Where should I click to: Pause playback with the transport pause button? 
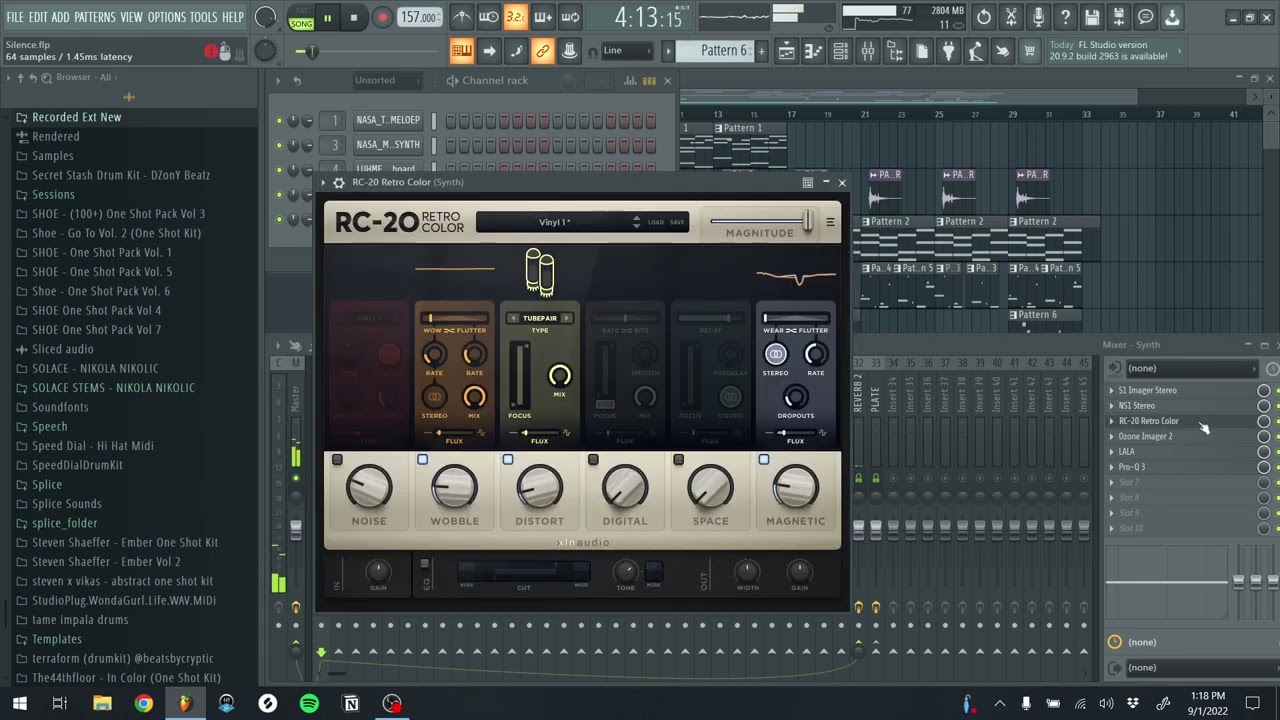pos(327,17)
